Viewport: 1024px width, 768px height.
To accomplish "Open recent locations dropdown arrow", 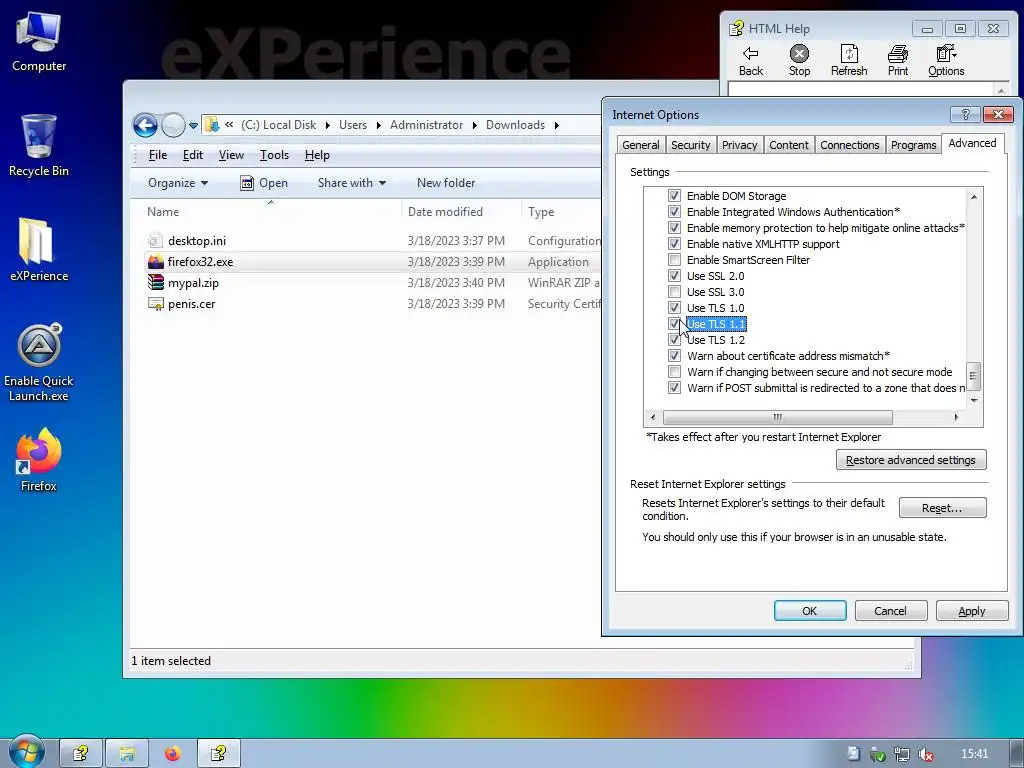I will pyautogui.click(x=193, y=125).
